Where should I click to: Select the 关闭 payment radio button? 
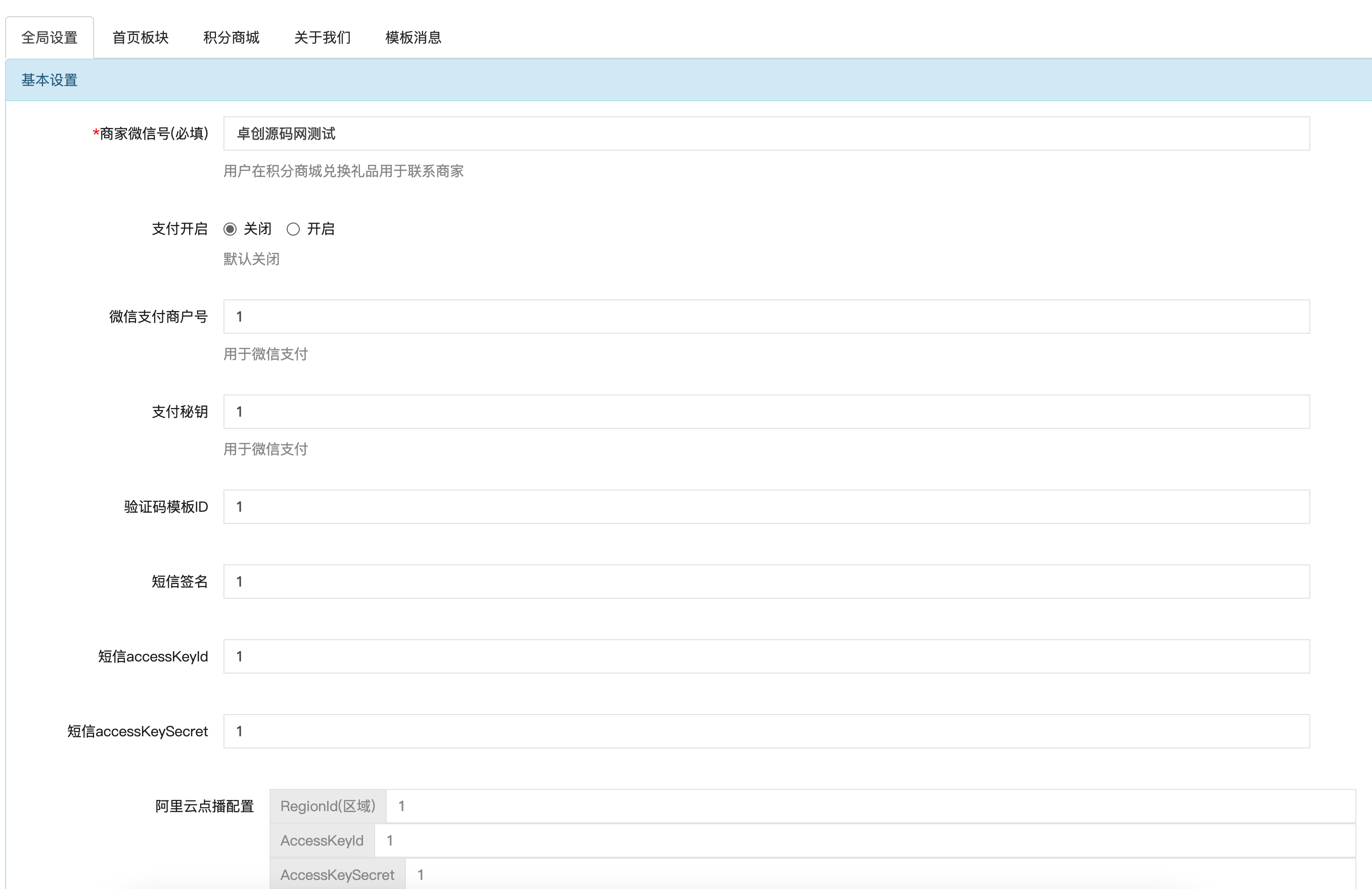click(230, 230)
